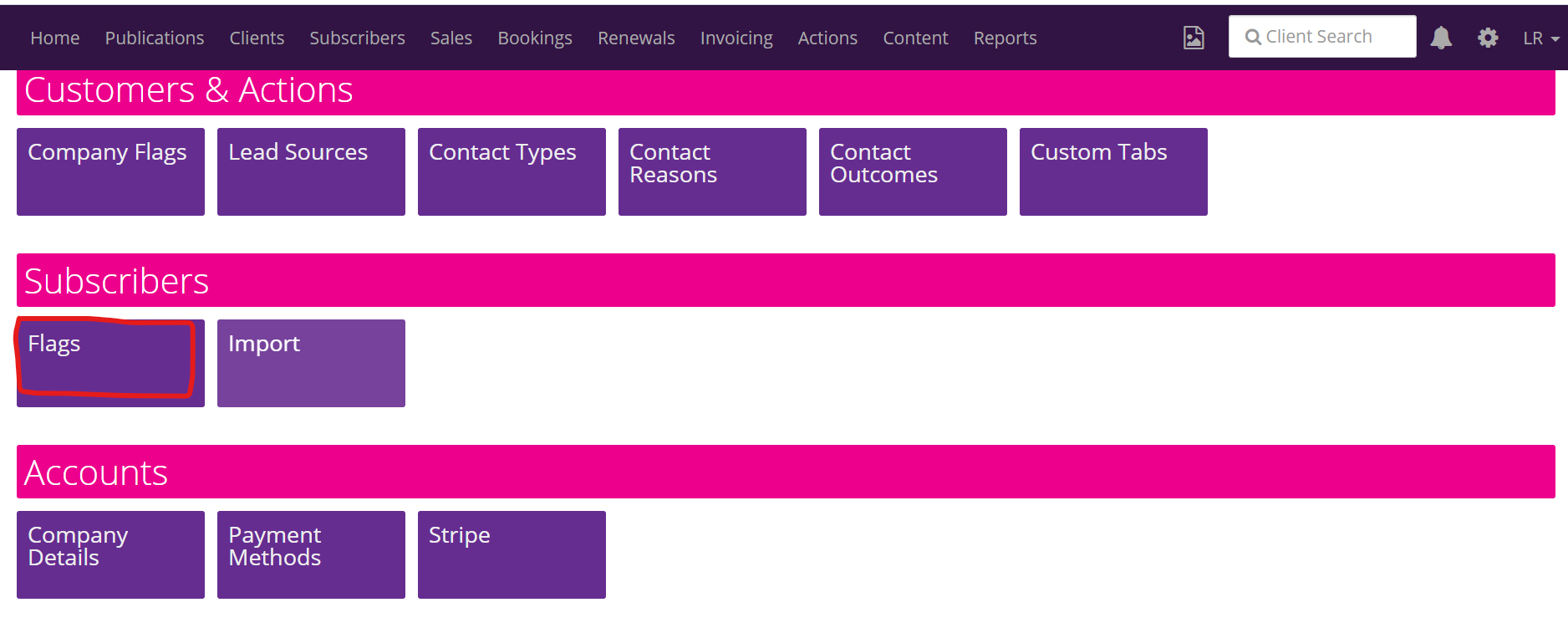Select Reports in the top navigation
1568x628 pixels.
(1005, 38)
